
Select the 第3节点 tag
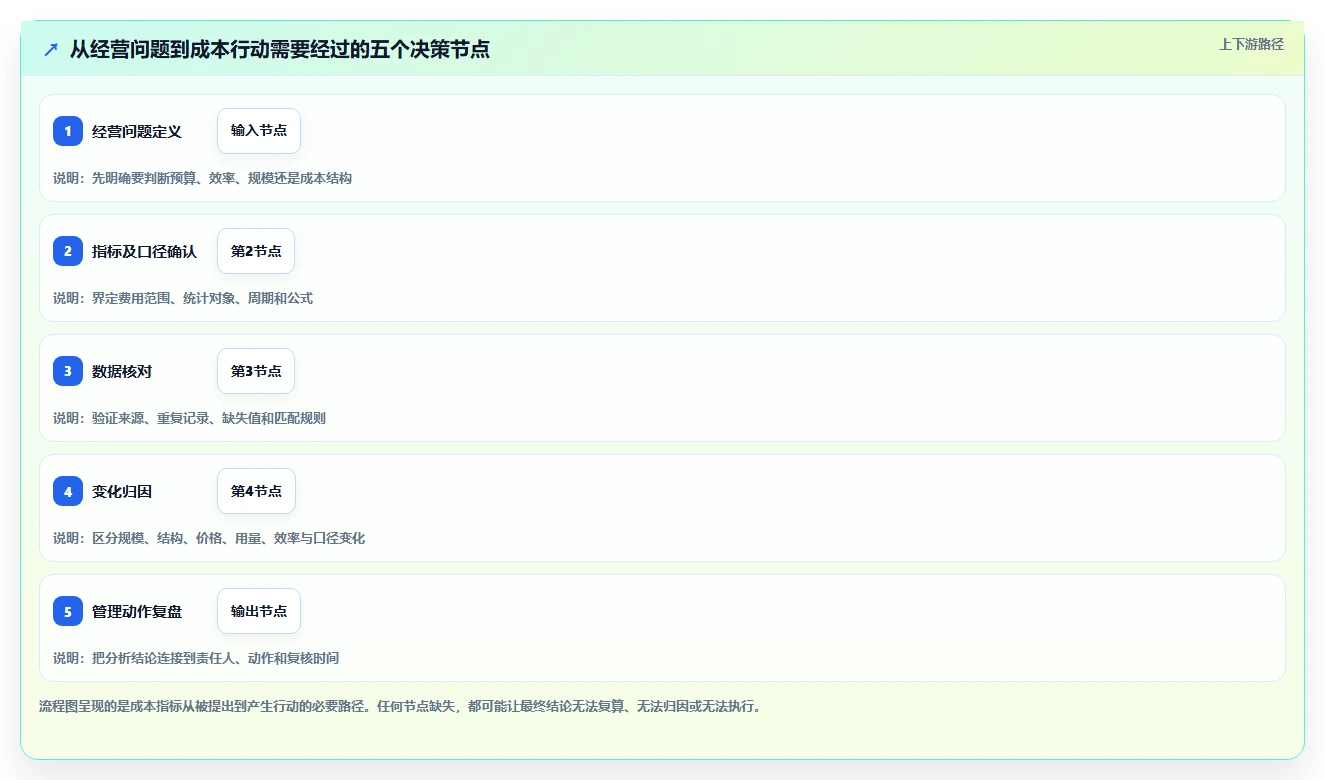point(256,371)
